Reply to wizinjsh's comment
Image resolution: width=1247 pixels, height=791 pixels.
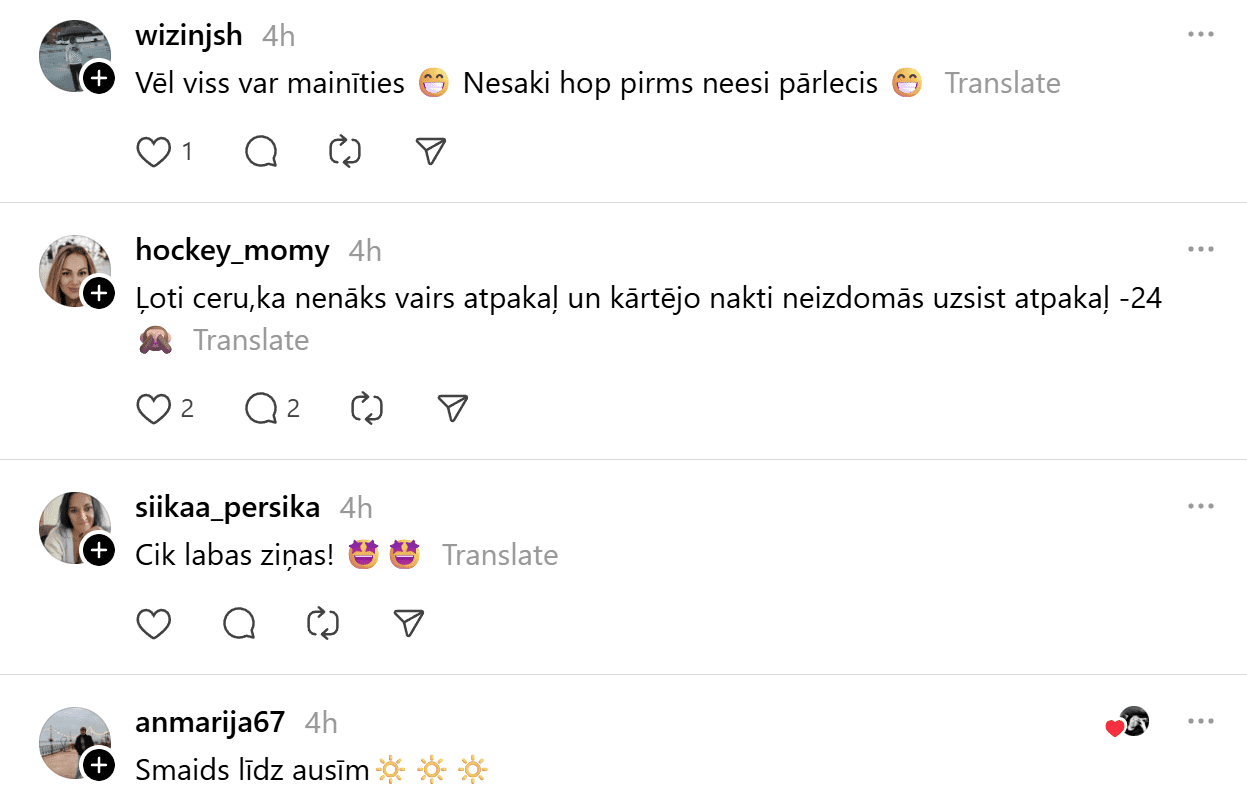click(261, 152)
